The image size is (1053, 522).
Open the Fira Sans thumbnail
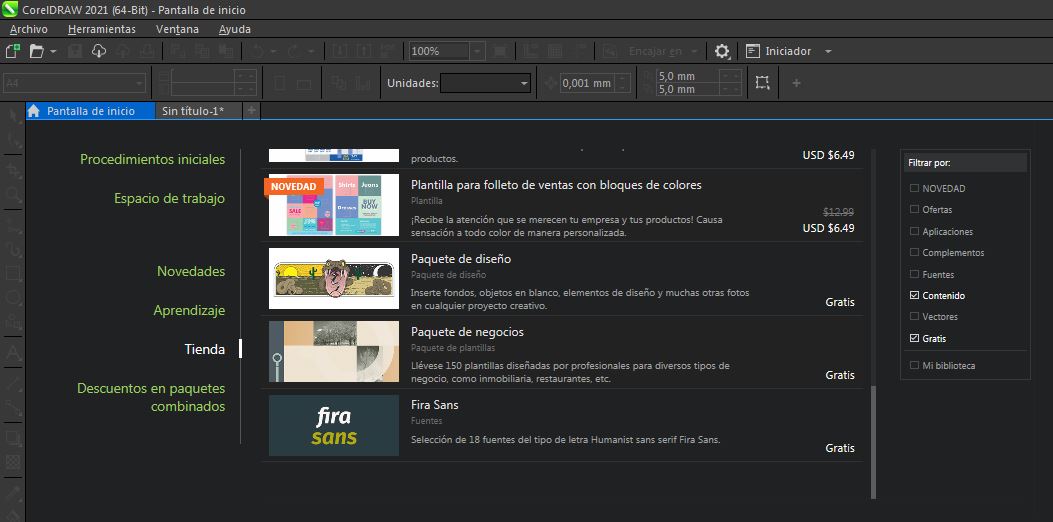(334, 425)
